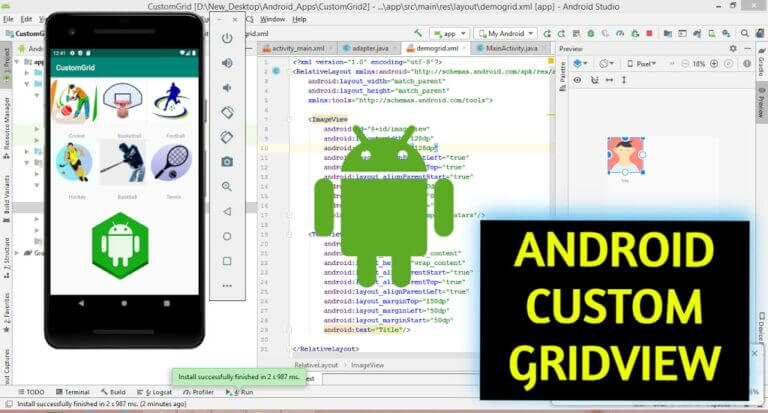The width and height of the screenshot is (768, 413).
Task: Click the preview warnings info icon
Action: click(747, 64)
